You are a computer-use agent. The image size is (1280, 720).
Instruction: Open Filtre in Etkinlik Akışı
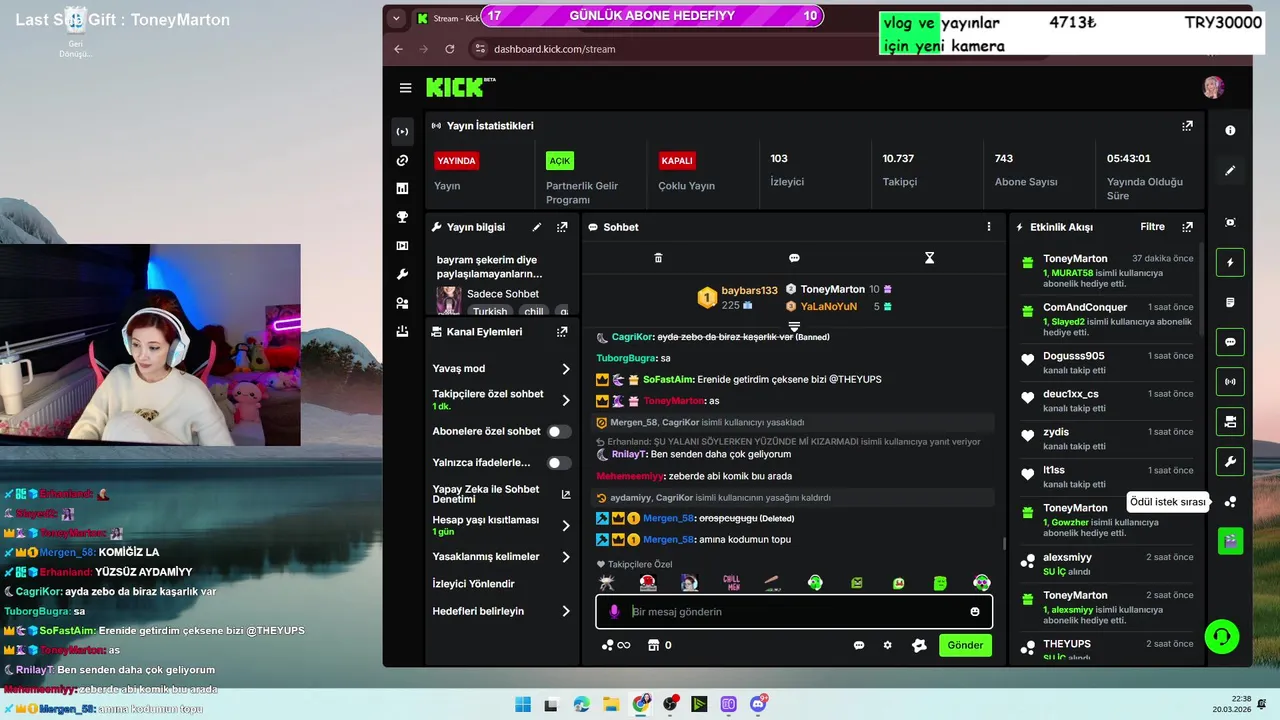[x=1153, y=227]
